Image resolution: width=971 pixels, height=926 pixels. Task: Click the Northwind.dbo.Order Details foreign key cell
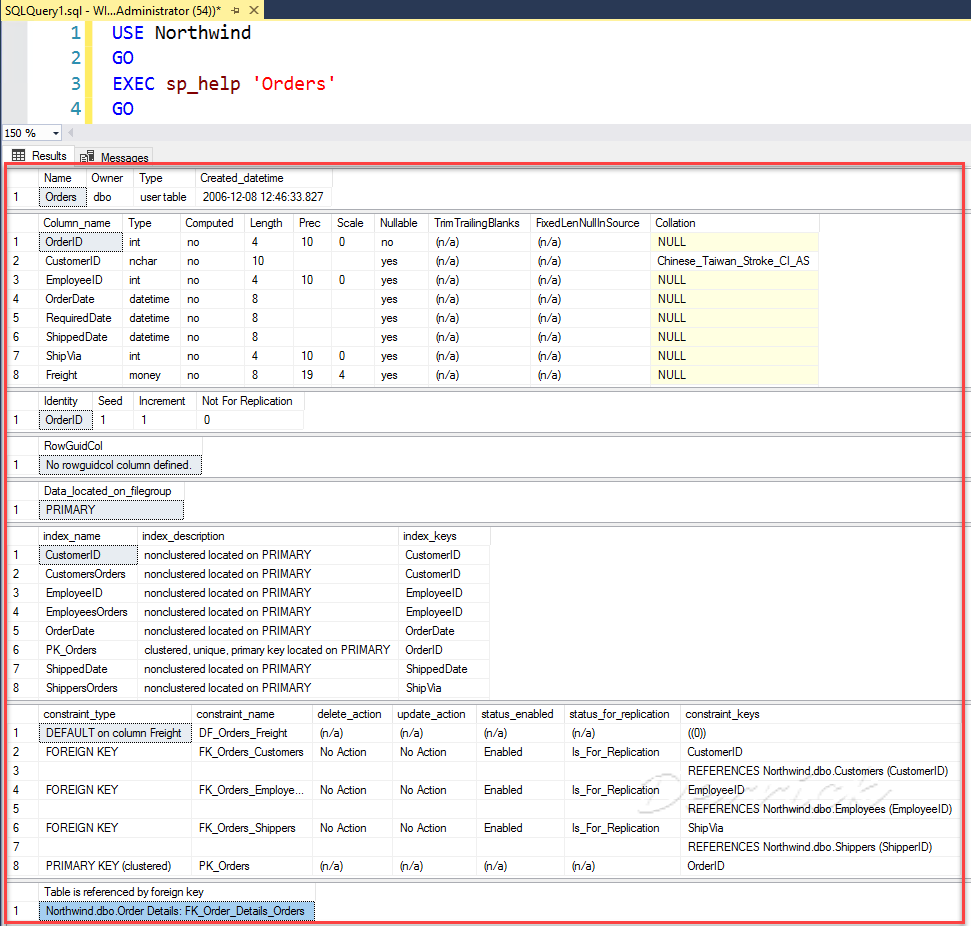[176, 911]
